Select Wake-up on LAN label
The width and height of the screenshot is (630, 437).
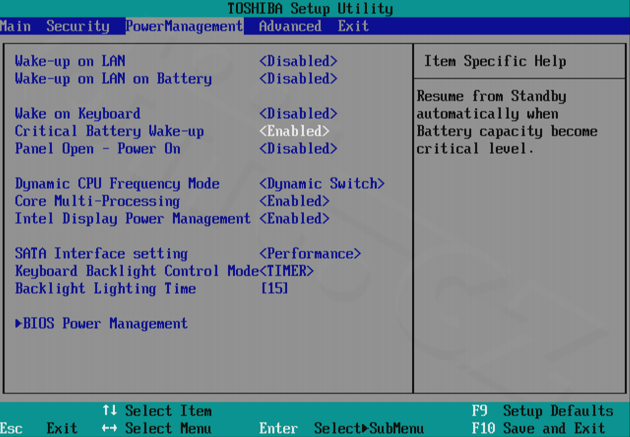coord(70,61)
